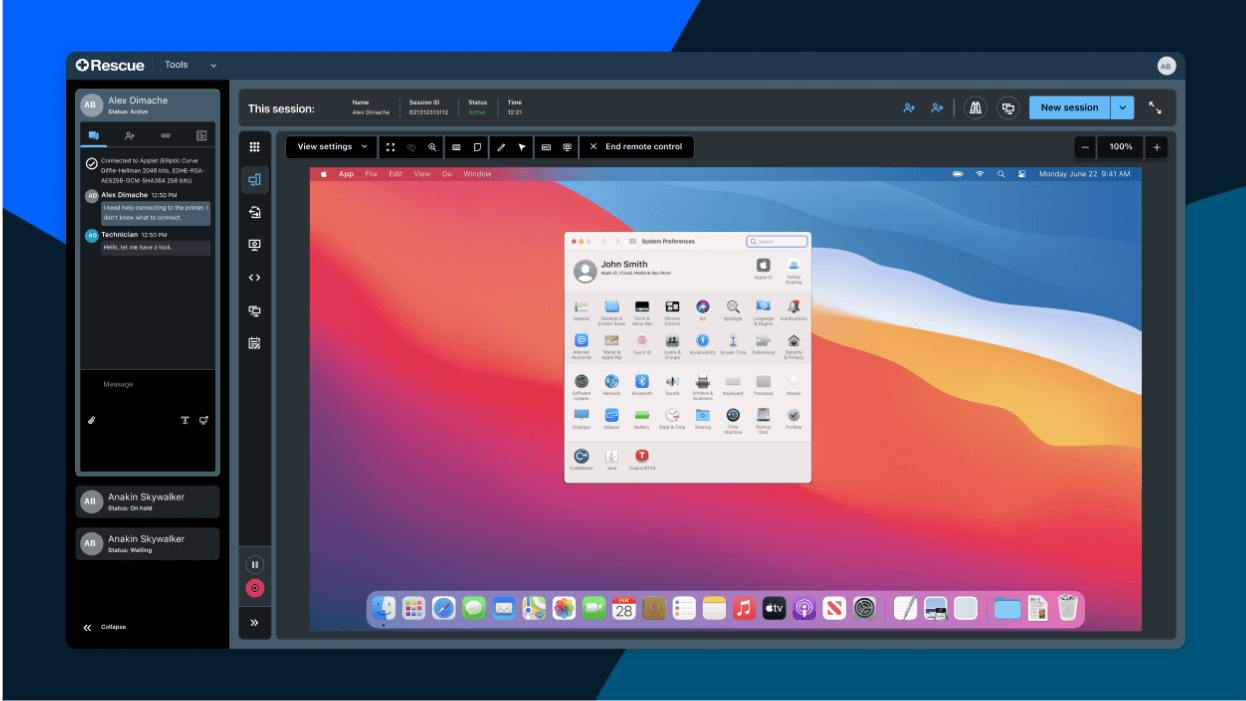Start a New session
The height and width of the screenshot is (701, 1246).
click(x=1069, y=107)
